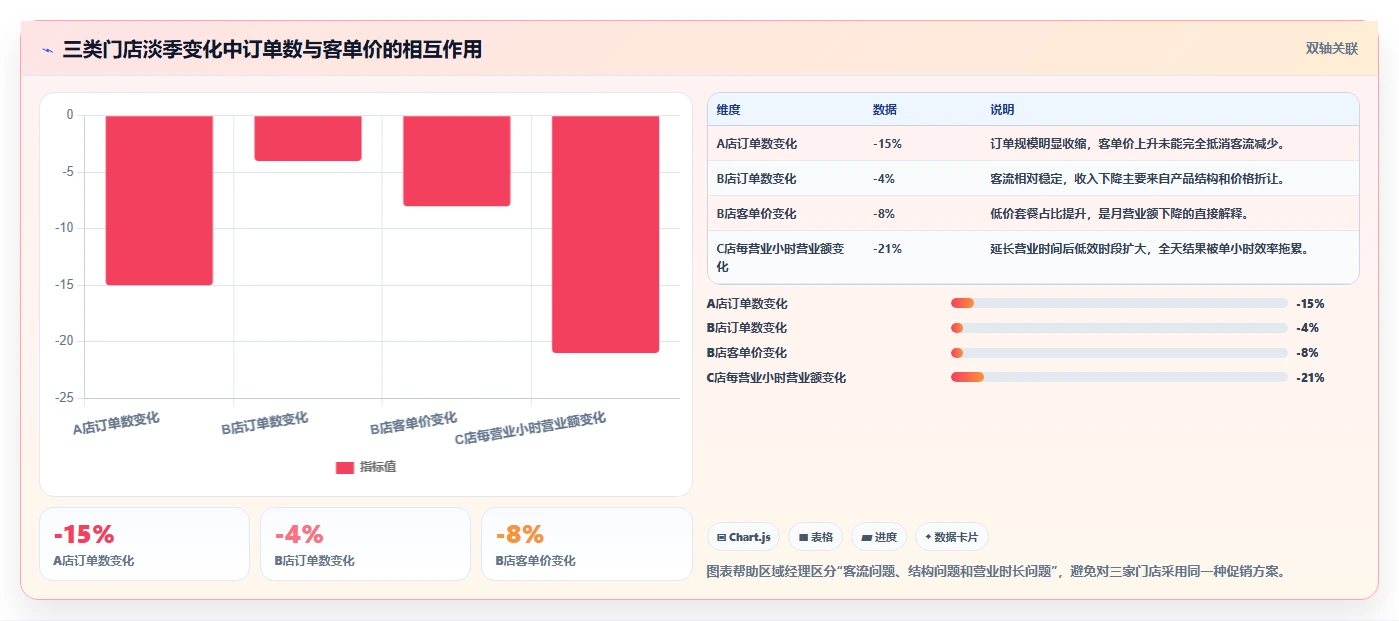Click the 指标值 legend text
Image resolution: width=1399 pixels, height=621 pixels.
pos(378,467)
